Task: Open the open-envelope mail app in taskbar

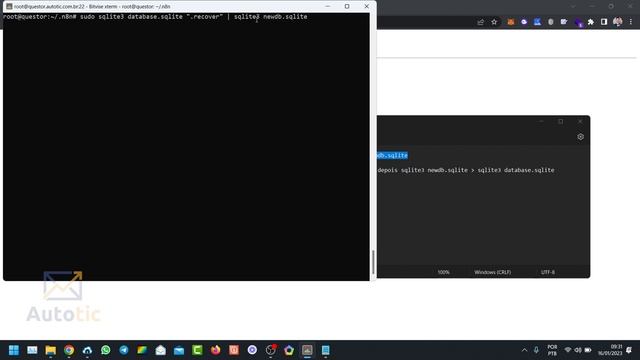Action: [x=160, y=350]
